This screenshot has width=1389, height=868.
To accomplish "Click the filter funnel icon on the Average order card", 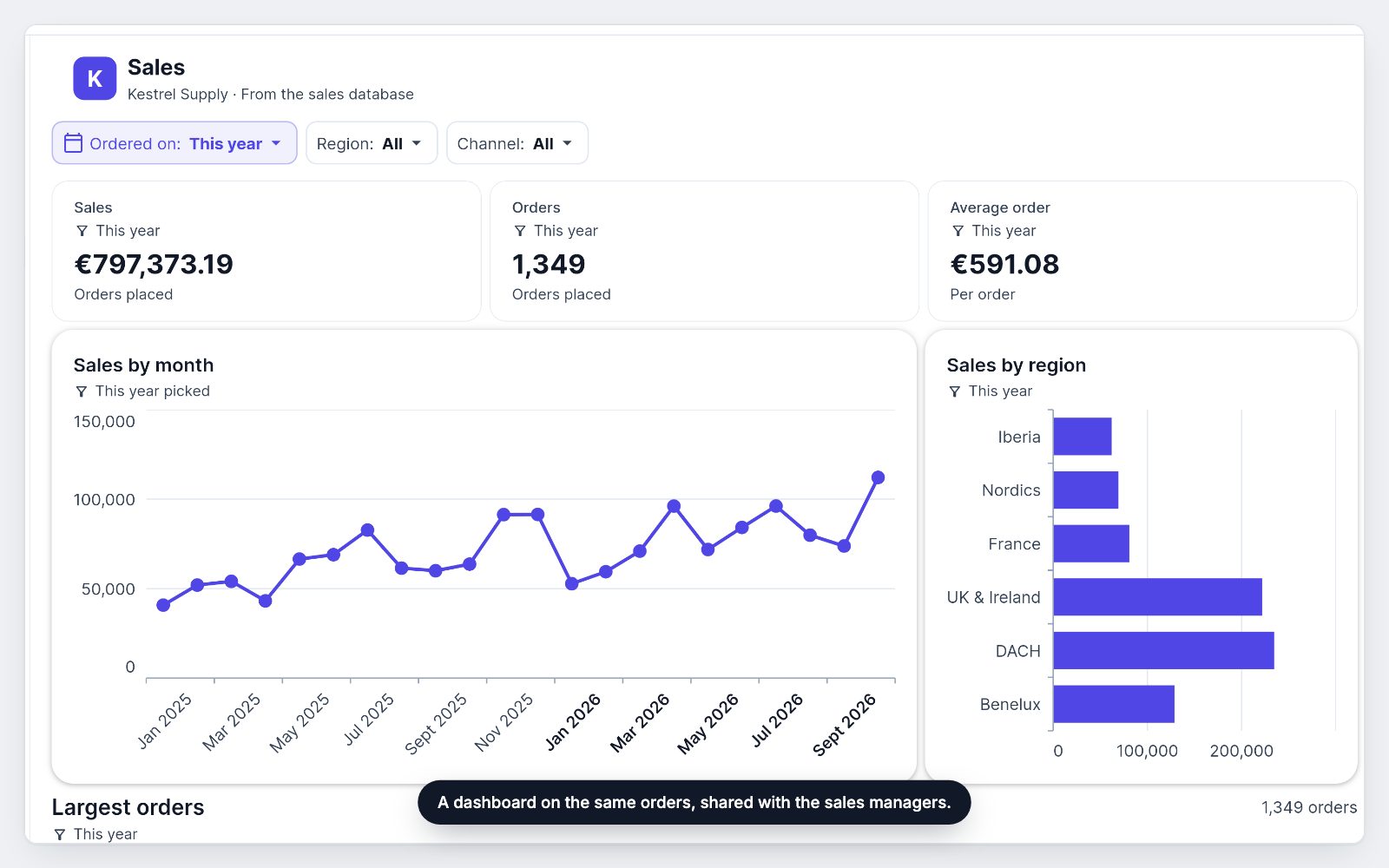I will click(x=958, y=231).
